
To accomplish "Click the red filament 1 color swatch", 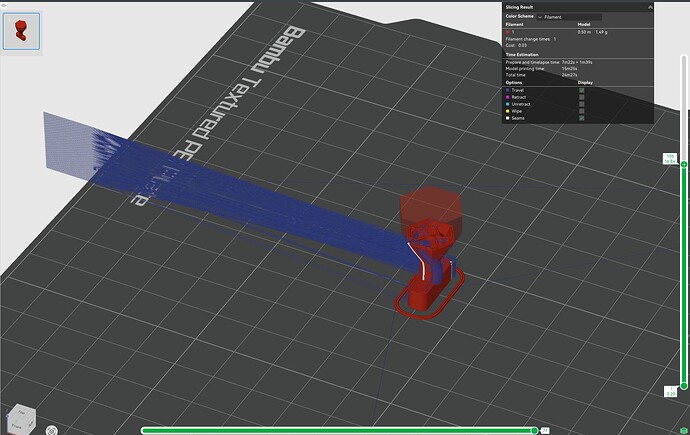I will (x=507, y=32).
